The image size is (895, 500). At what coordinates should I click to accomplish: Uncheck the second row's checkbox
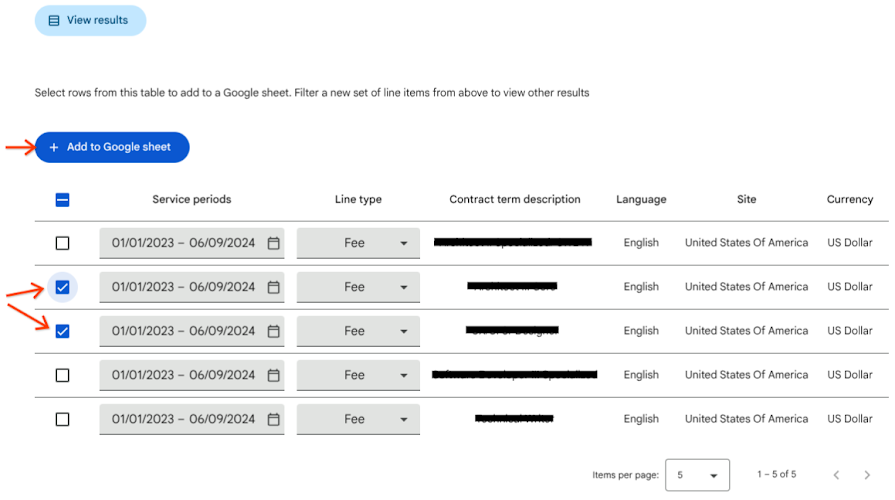click(x=62, y=287)
